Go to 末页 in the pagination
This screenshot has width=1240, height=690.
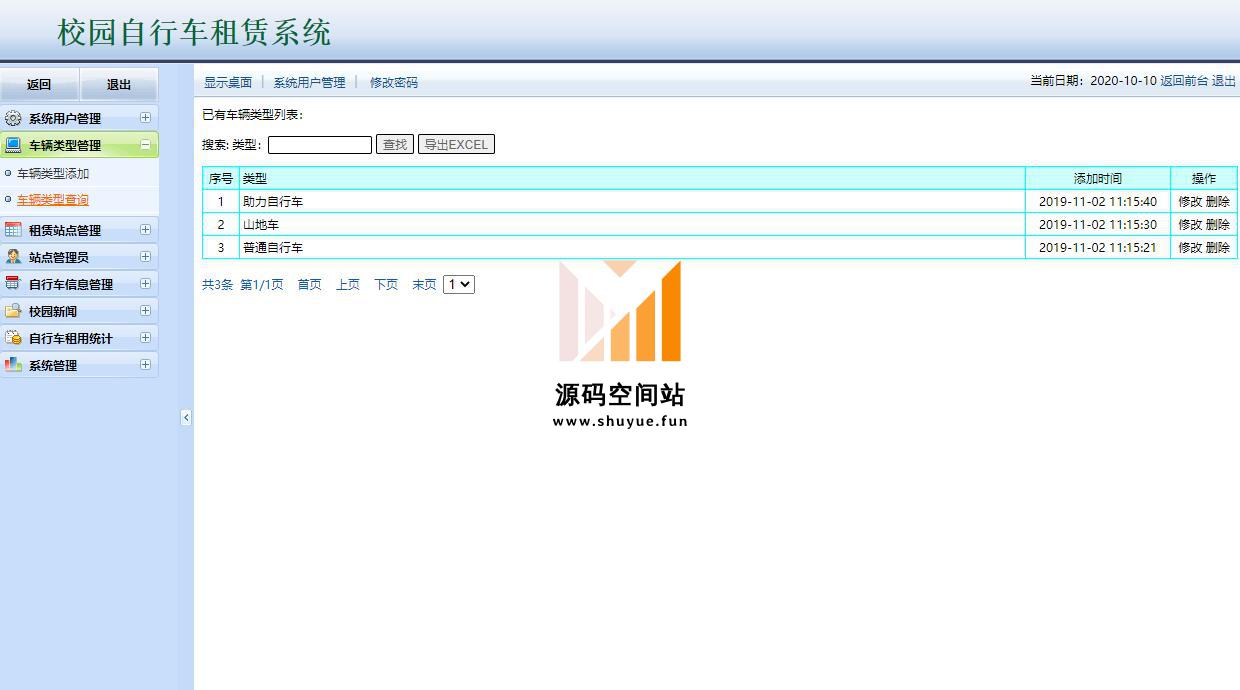(x=424, y=284)
